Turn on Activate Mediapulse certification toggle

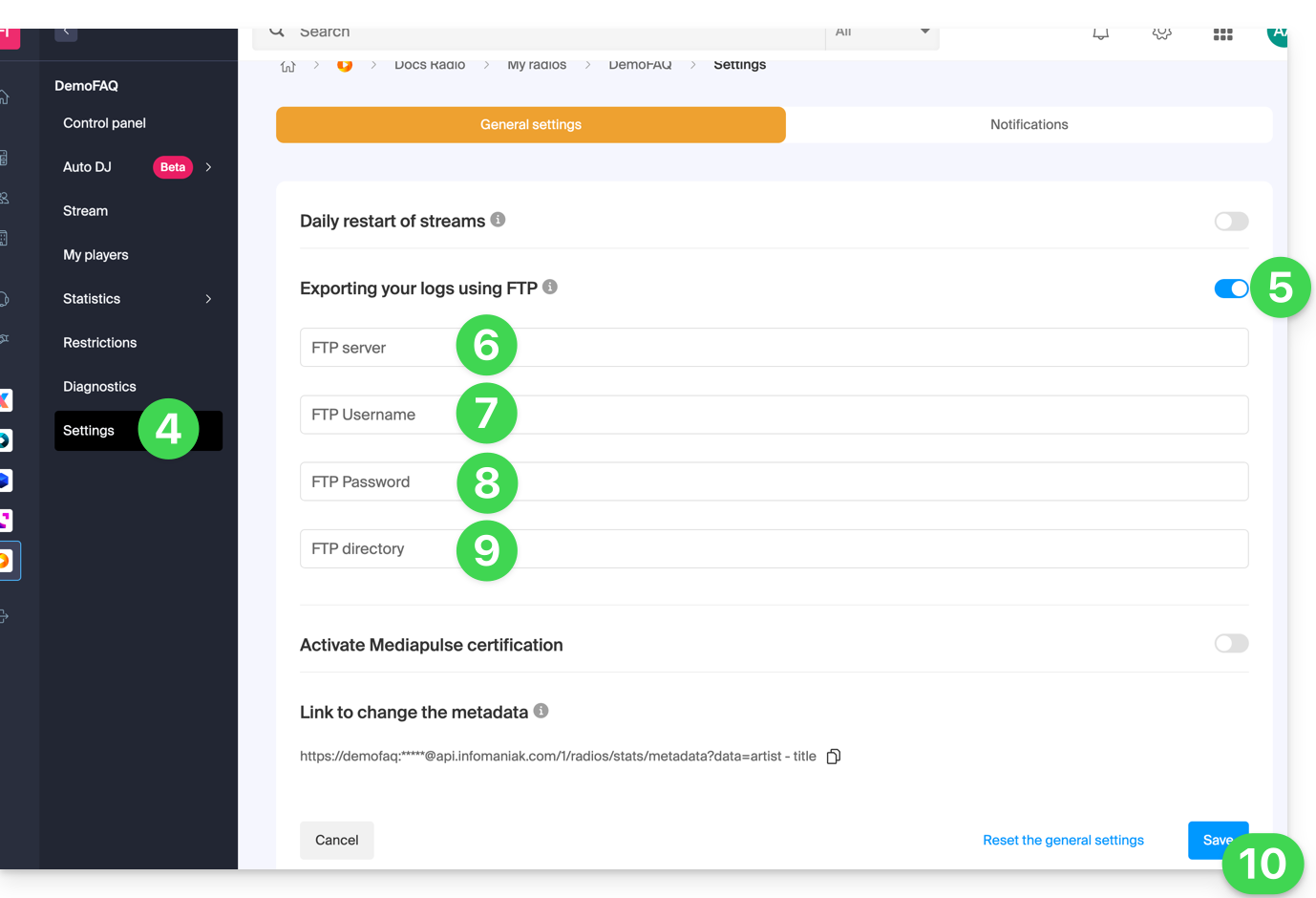[x=1230, y=644]
